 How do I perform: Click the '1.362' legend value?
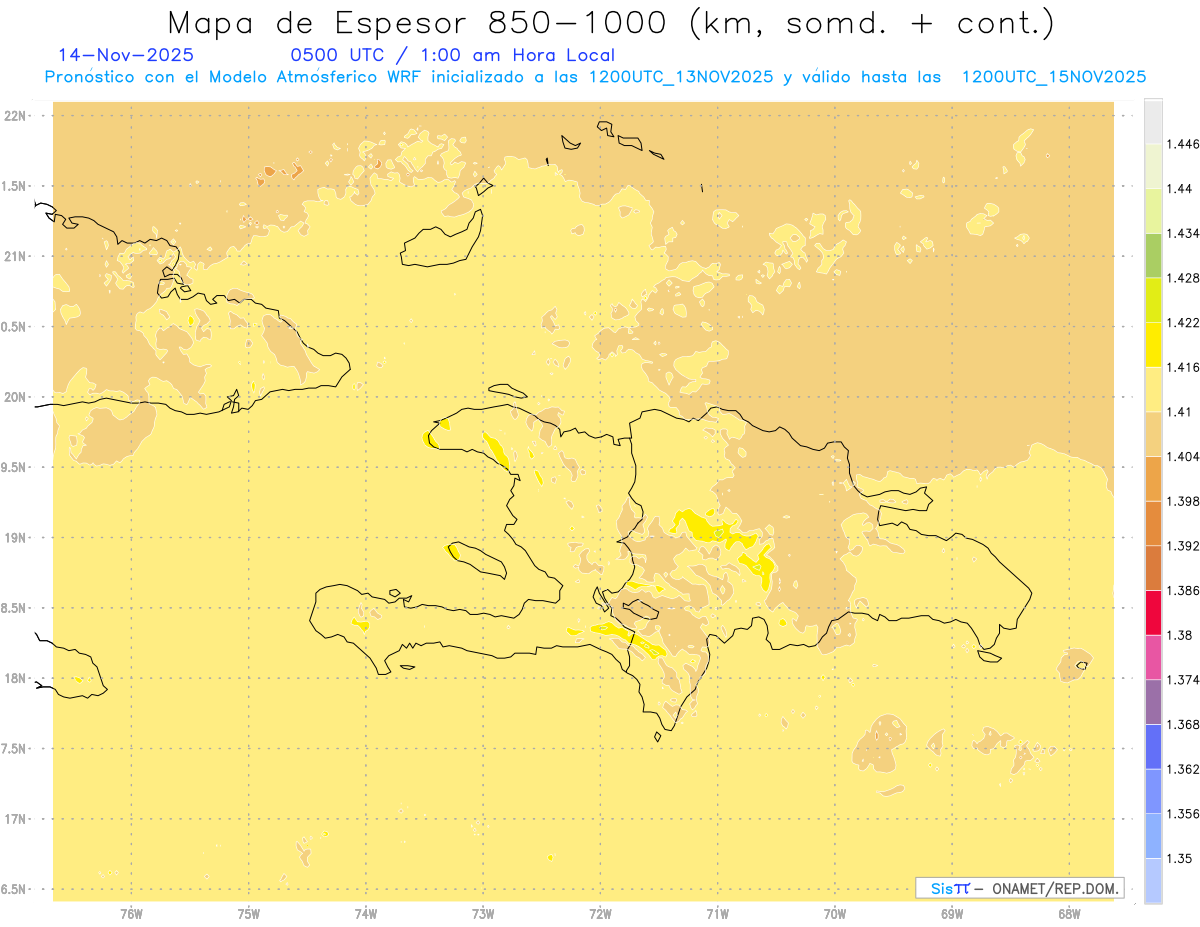(1182, 769)
